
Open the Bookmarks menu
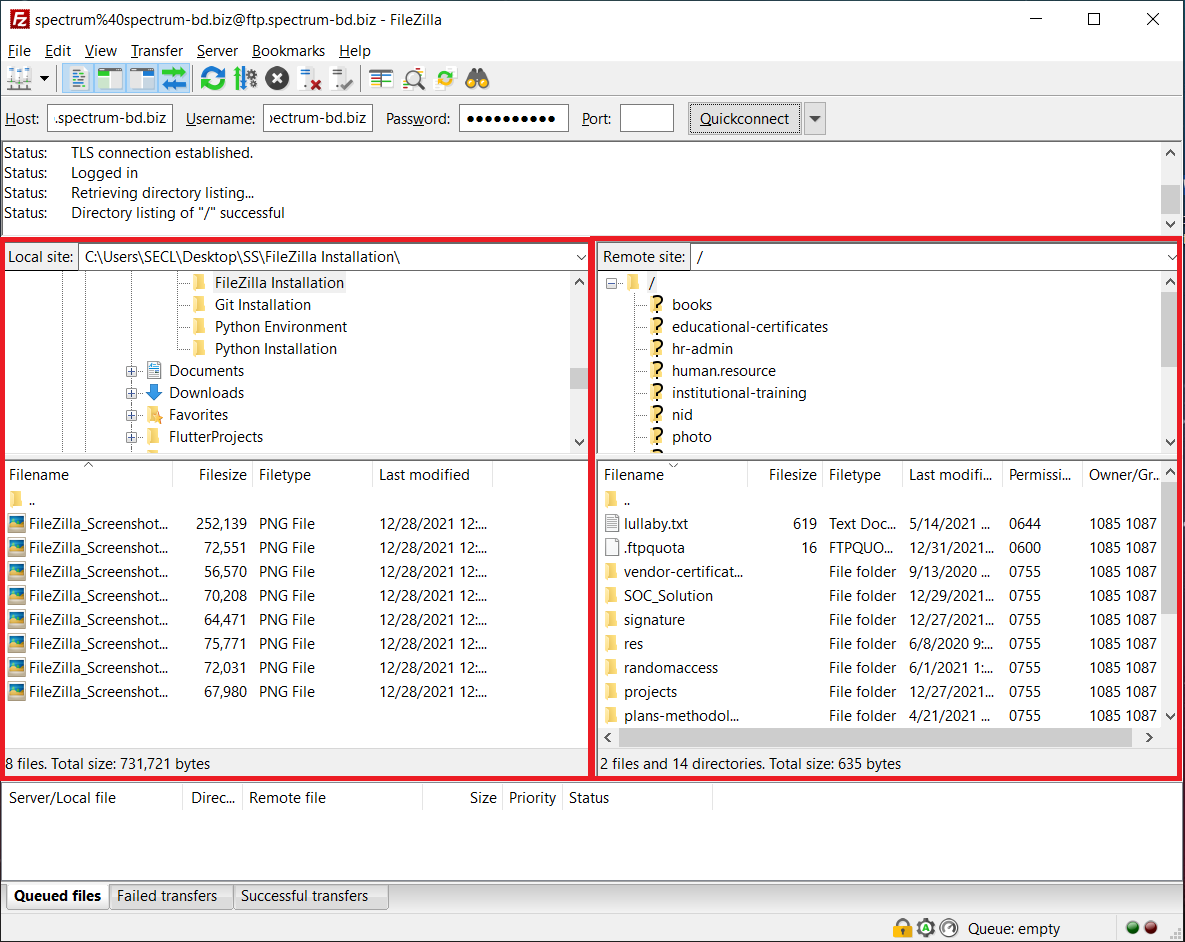point(288,51)
